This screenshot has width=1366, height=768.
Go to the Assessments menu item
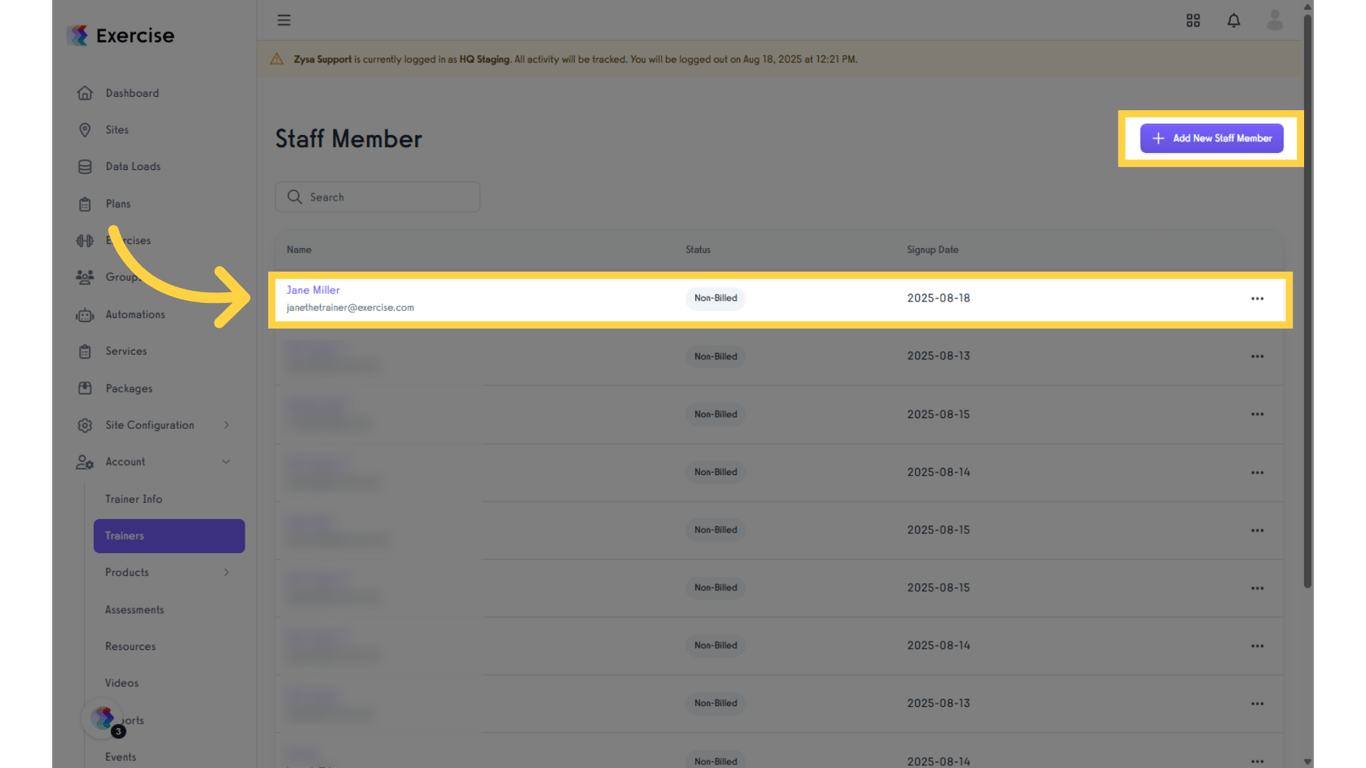coord(134,610)
